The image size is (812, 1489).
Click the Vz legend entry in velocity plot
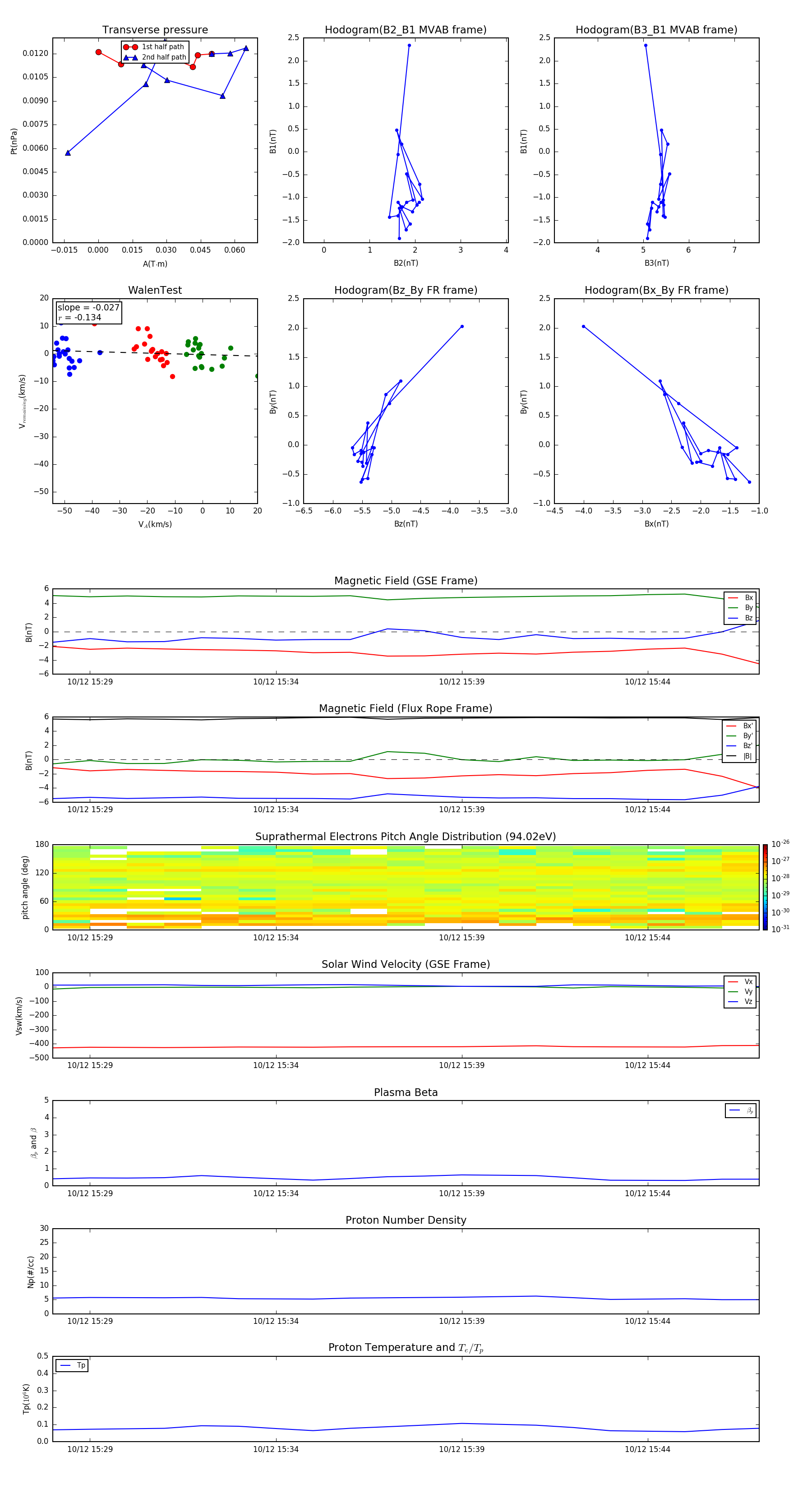click(x=740, y=1002)
